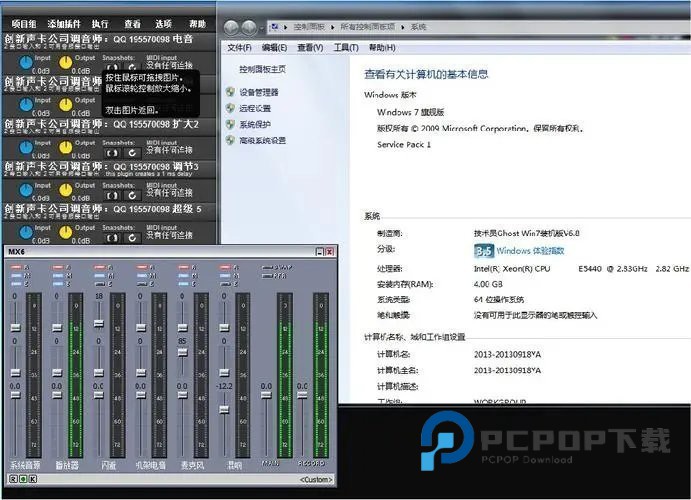Toggle the S button on 混响 channel
Screen dimensions: 691x500
225,284
